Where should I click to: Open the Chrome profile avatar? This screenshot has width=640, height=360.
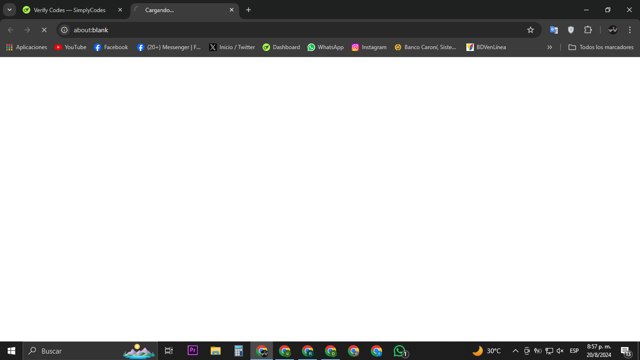click(x=613, y=30)
